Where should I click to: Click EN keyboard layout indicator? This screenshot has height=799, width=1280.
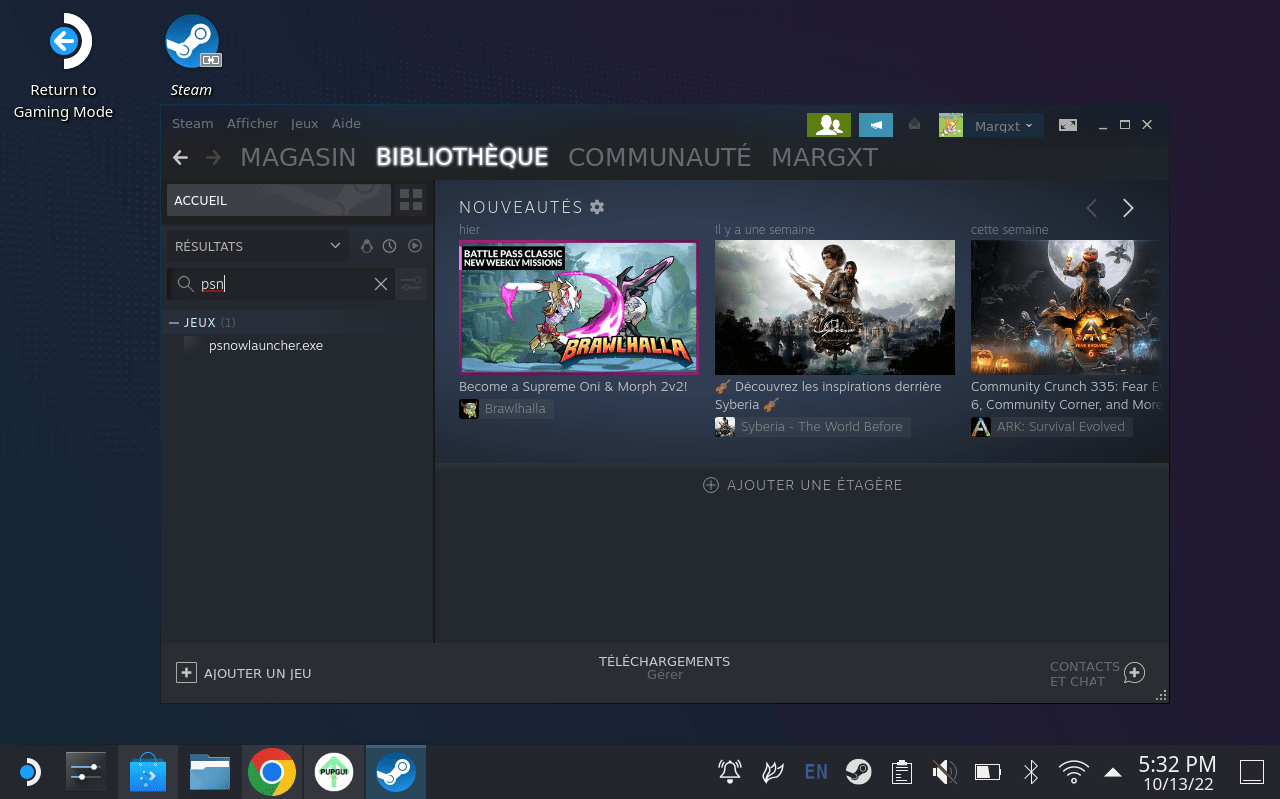(816, 772)
